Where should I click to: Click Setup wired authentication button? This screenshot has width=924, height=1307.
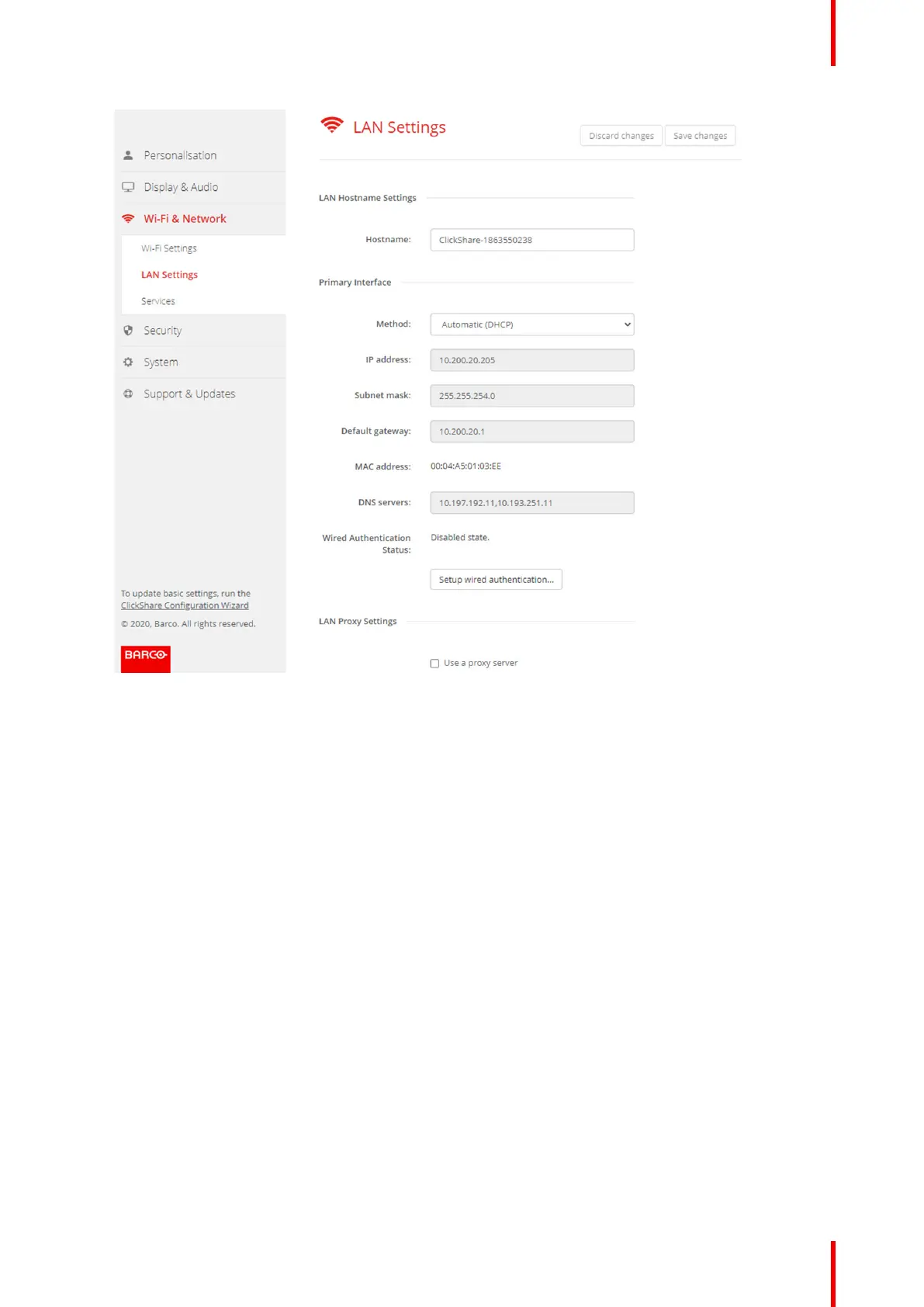click(x=497, y=580)
